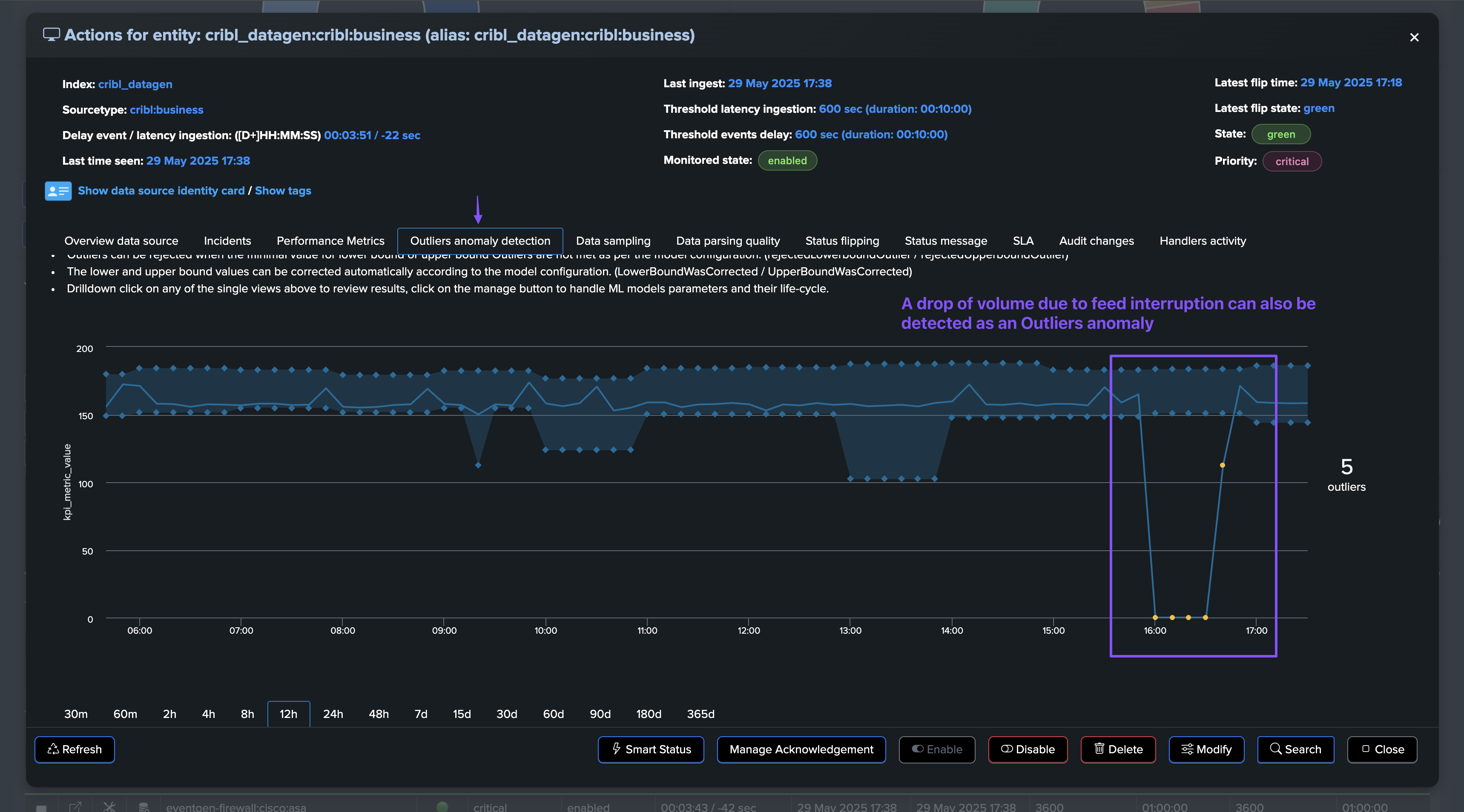
Task: Click the 5 outliers single value
Action: 1346,474
